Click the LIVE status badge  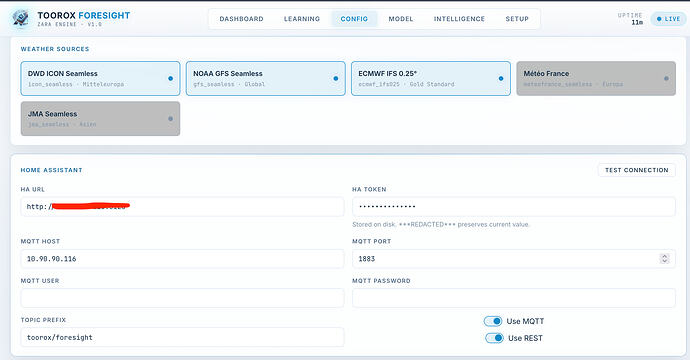[668, 19]
